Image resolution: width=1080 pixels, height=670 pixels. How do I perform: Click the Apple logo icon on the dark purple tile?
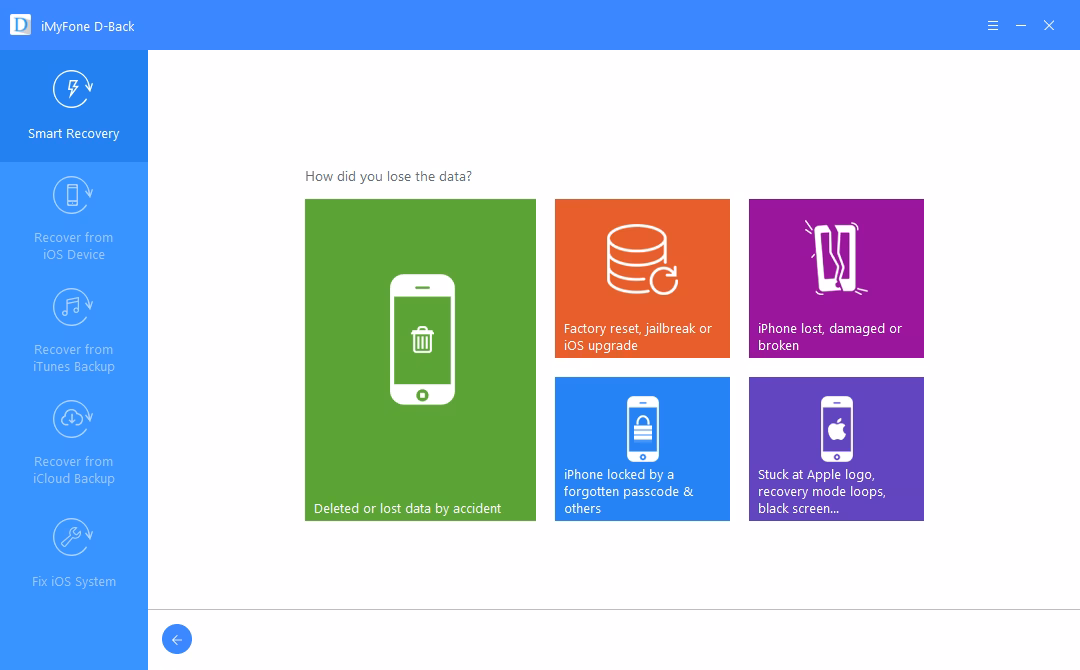835,428
